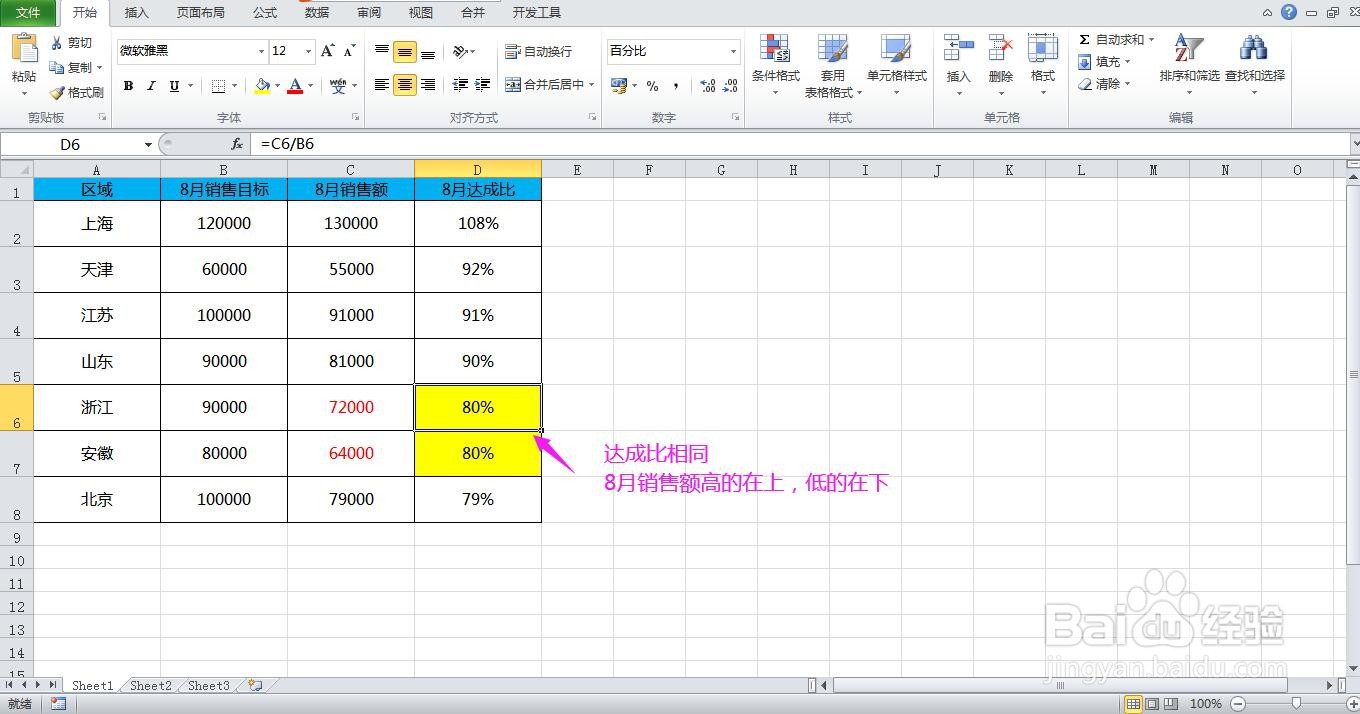Apply comma style number format
1360x714 pixels.
click(676, 86)
